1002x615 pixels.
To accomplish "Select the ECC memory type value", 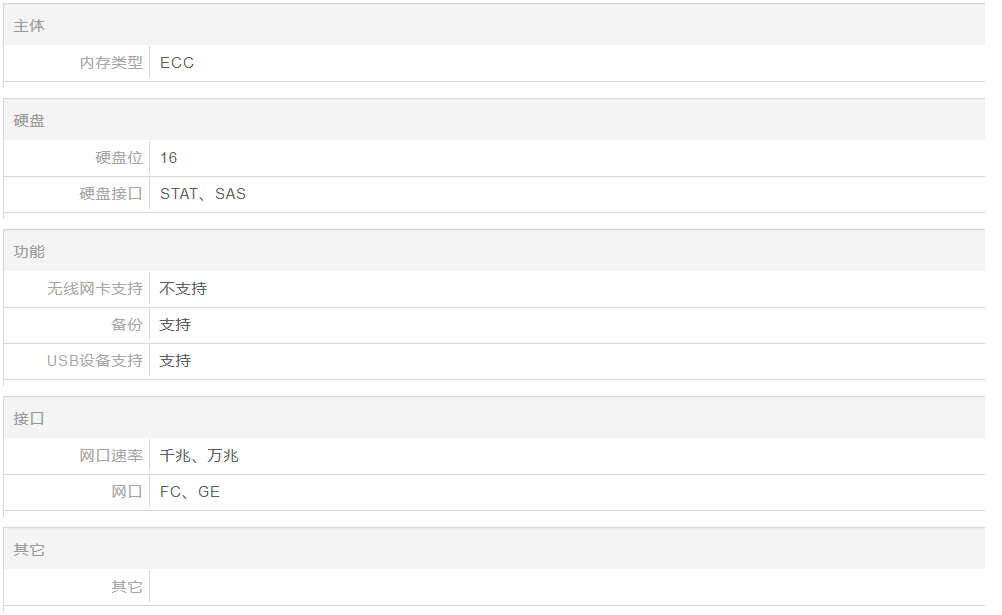I will point(177,63).
